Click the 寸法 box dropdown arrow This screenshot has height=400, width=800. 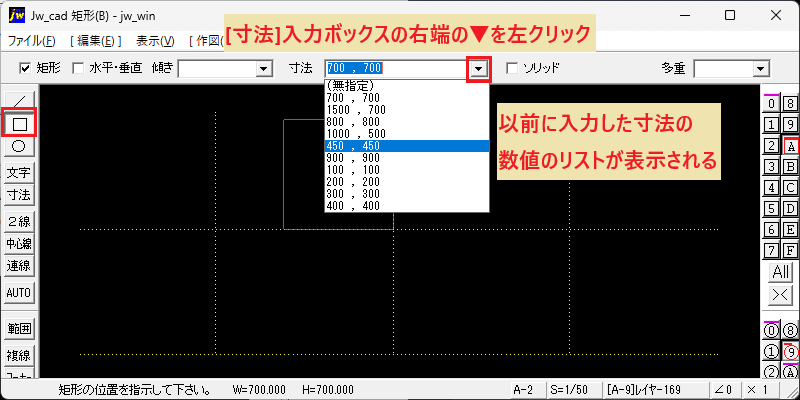click(x=479, y=68)
